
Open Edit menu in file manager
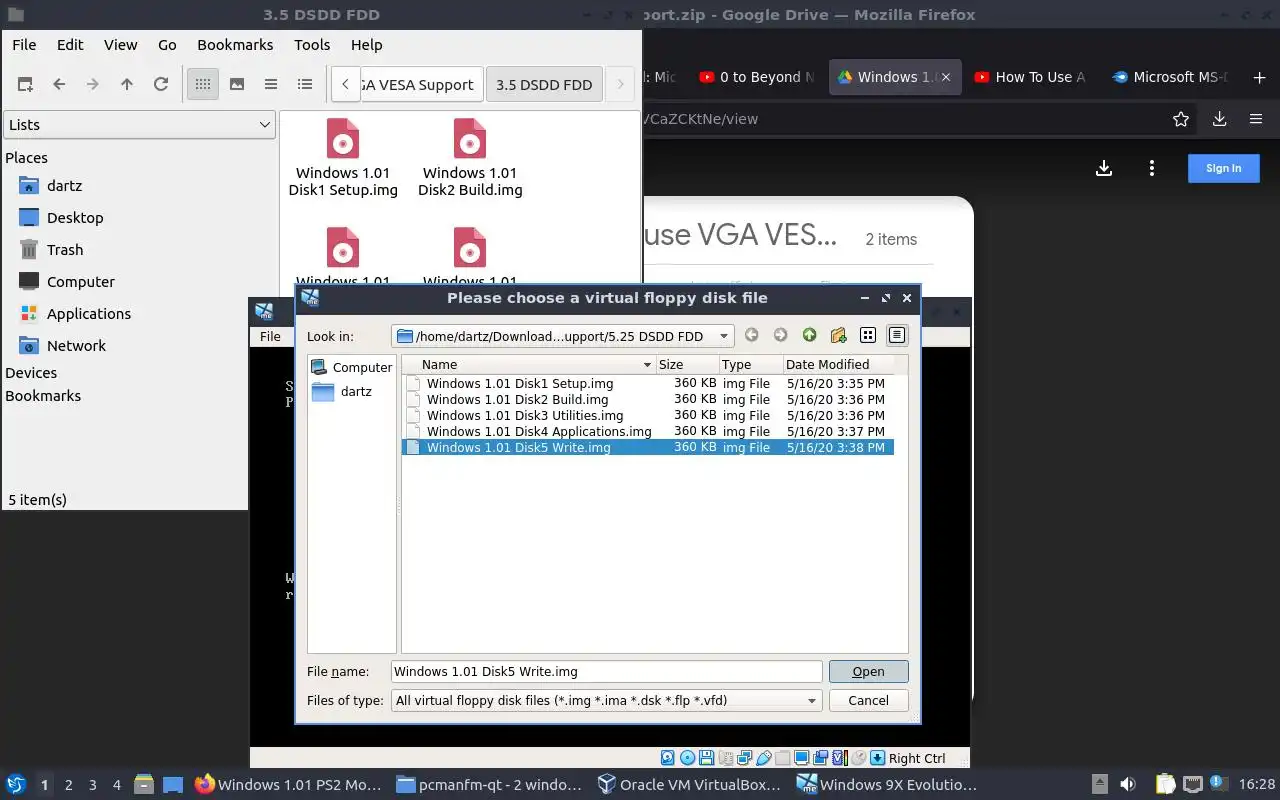[x=70, y=45]
